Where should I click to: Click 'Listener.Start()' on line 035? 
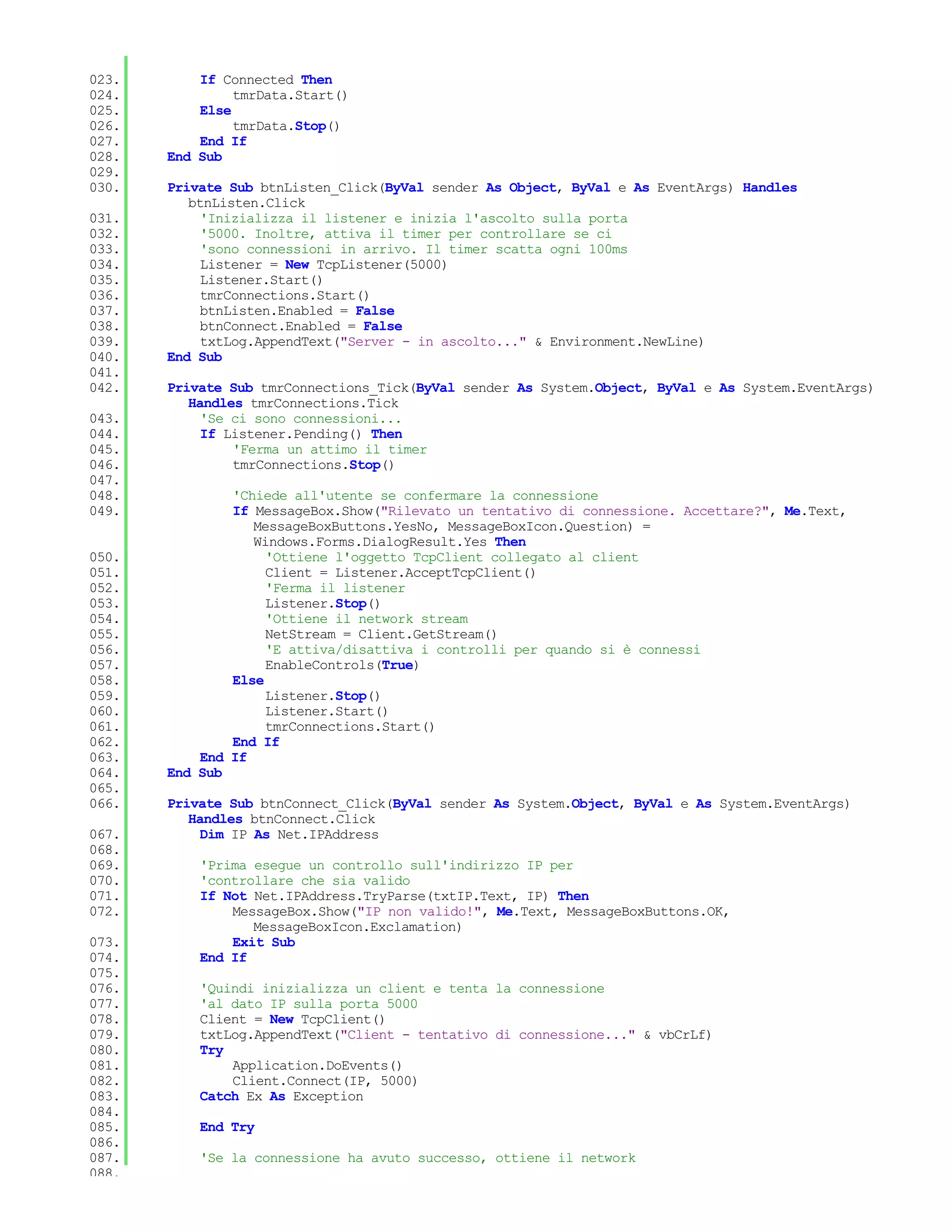[x=262, y=280]
